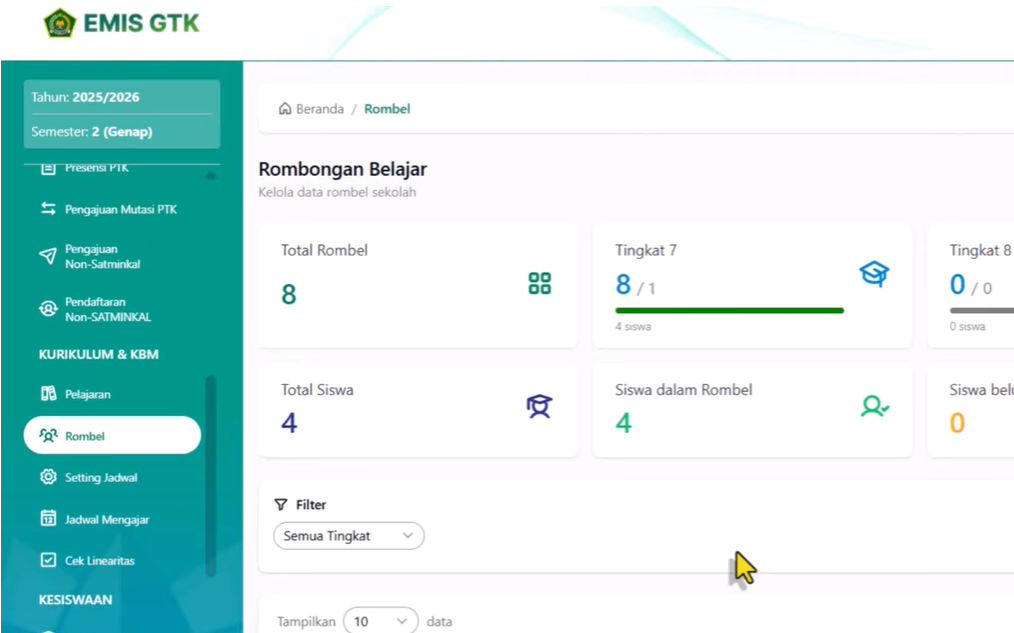The height and width of the screenshot is (633, 1014).
Task: Click the EMIS GTK logo
Action: 120,23
